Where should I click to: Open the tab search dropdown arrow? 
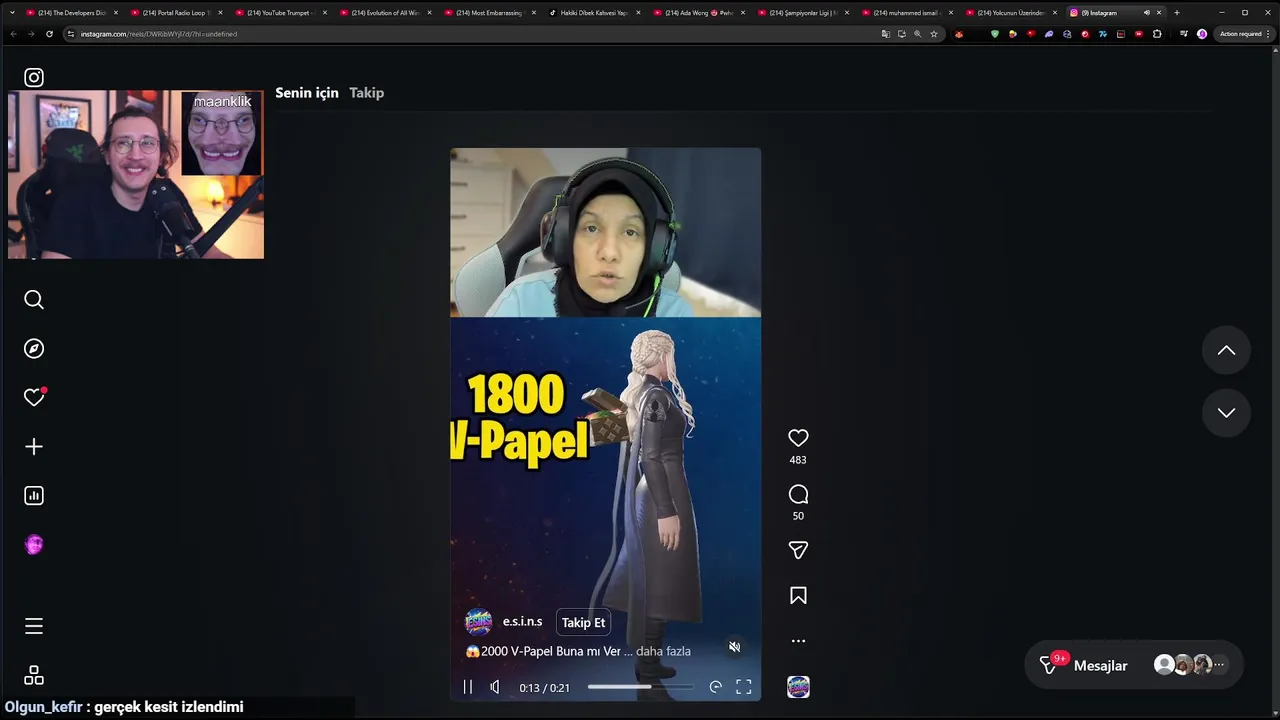coord(10,13)
